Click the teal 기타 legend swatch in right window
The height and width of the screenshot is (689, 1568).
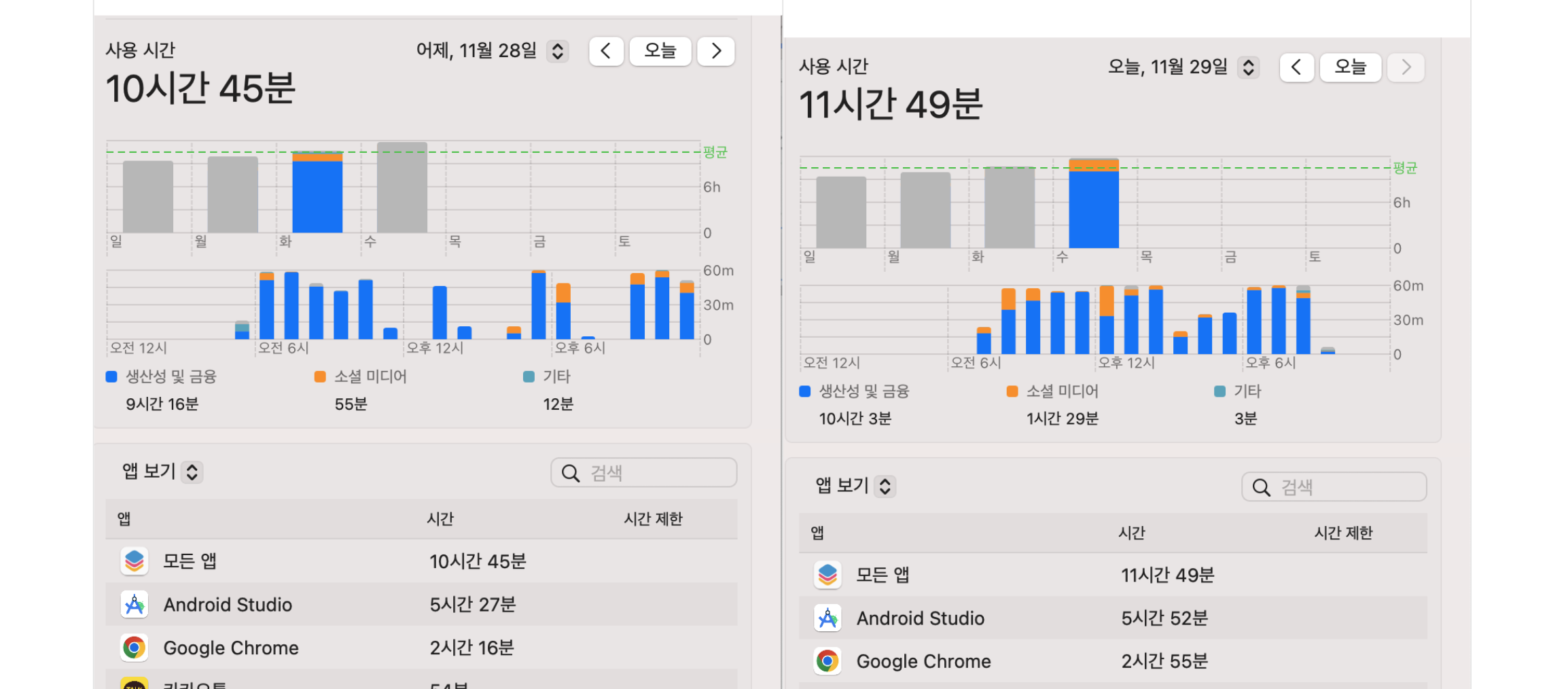1219,391
